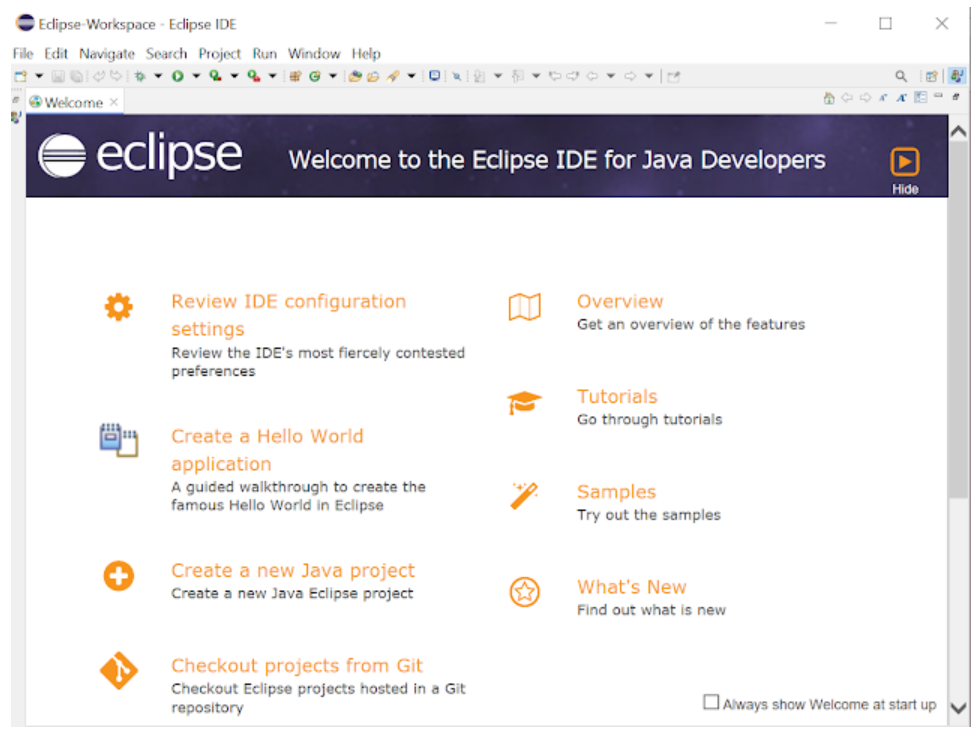This screenshot has width=979, height=733.
Task: Click the Tutorials graduation cap icon
Action: (524, 403)
